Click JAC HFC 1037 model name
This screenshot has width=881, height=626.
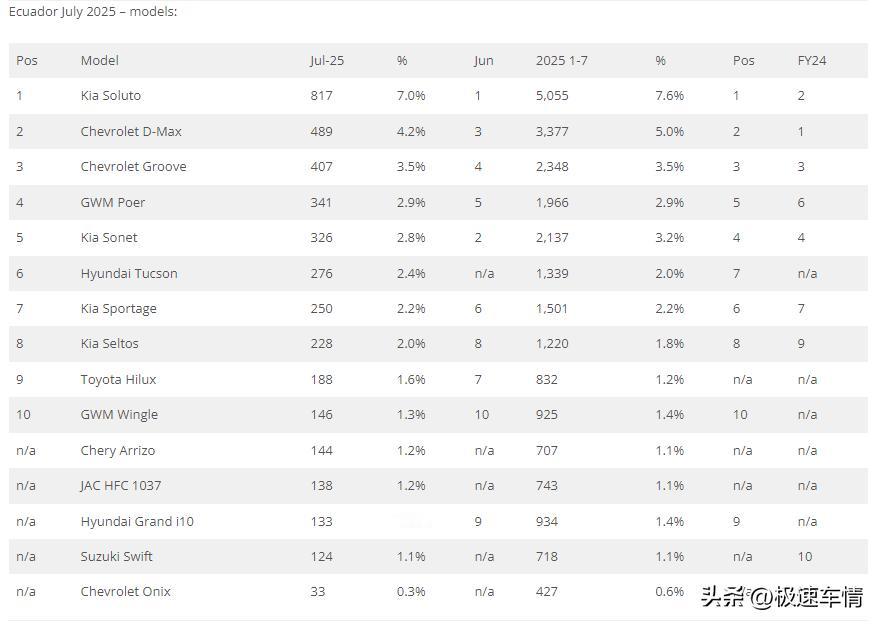(120, 486)
